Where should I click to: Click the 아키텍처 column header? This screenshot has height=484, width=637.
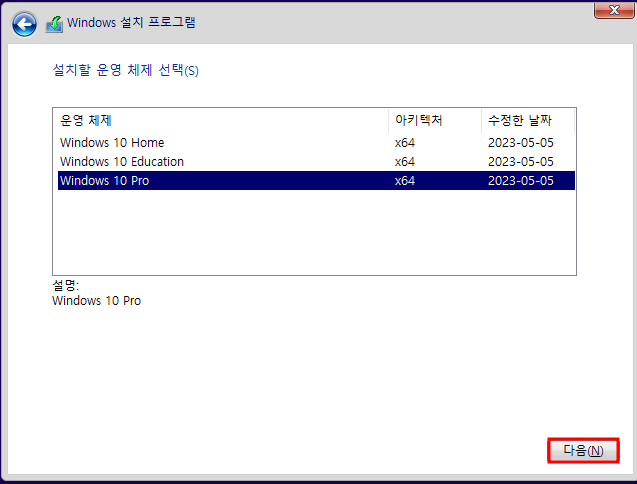click(x=435, y=120)
